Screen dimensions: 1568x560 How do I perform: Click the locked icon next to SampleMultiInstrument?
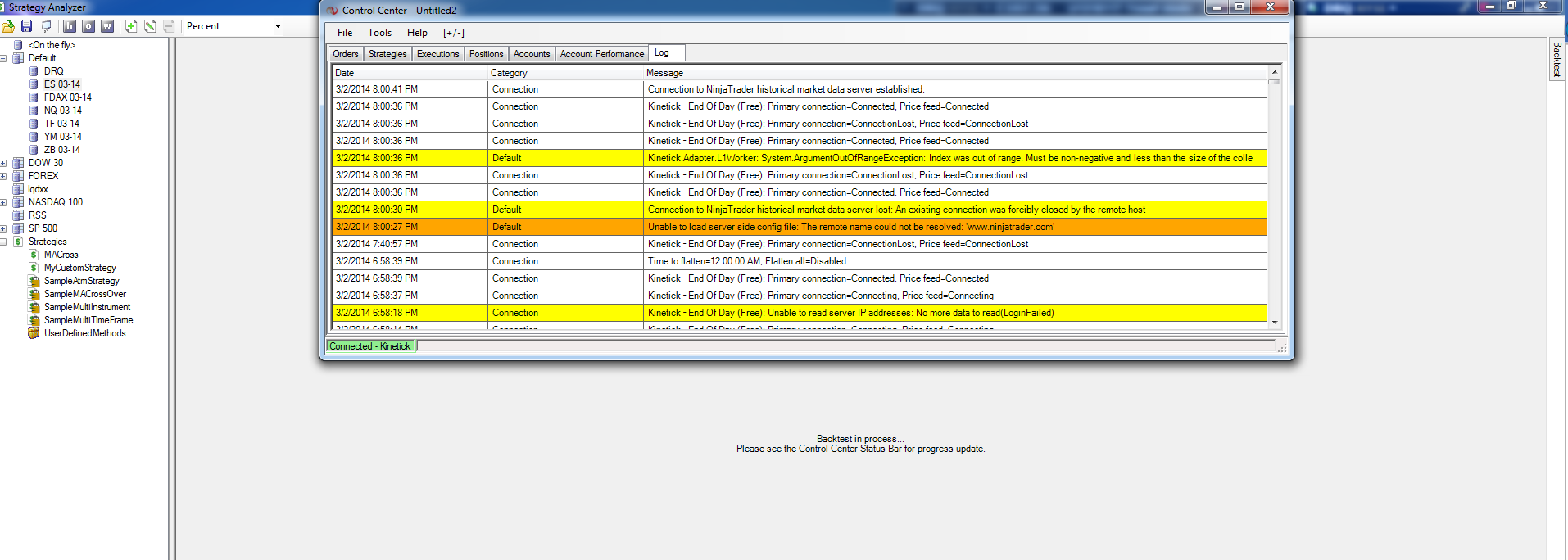[x=34, y=307]
